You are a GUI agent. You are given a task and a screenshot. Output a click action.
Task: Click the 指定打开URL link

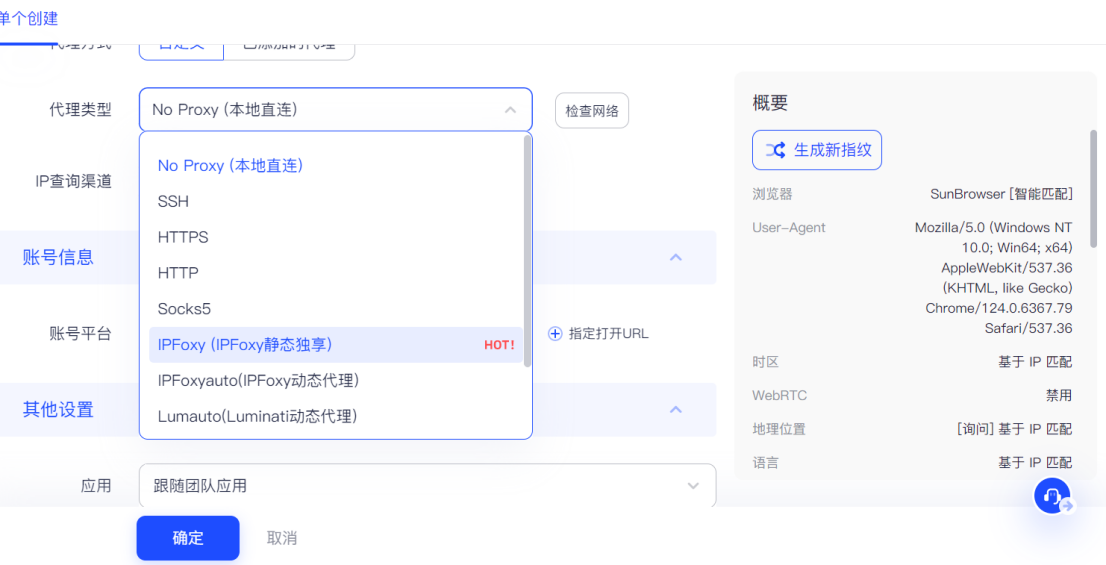(x=608, y=334)
